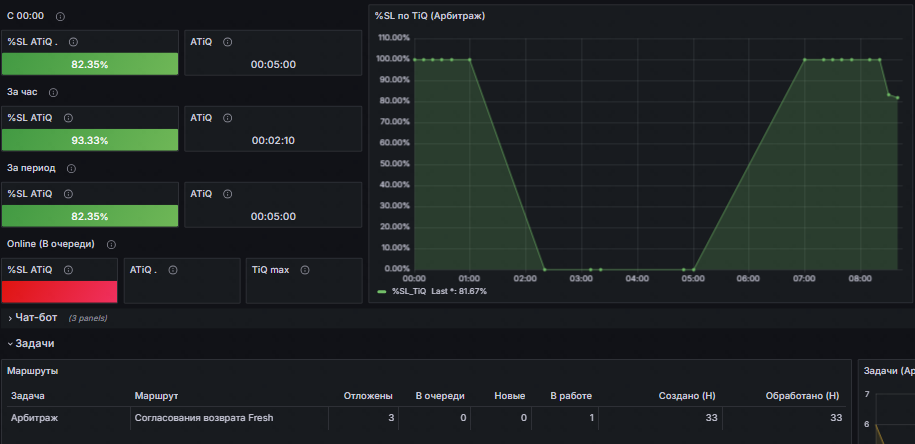915x444 pixels.
Task: Click the value 33 in Создано (H) column
Action: tap(709, 418)
